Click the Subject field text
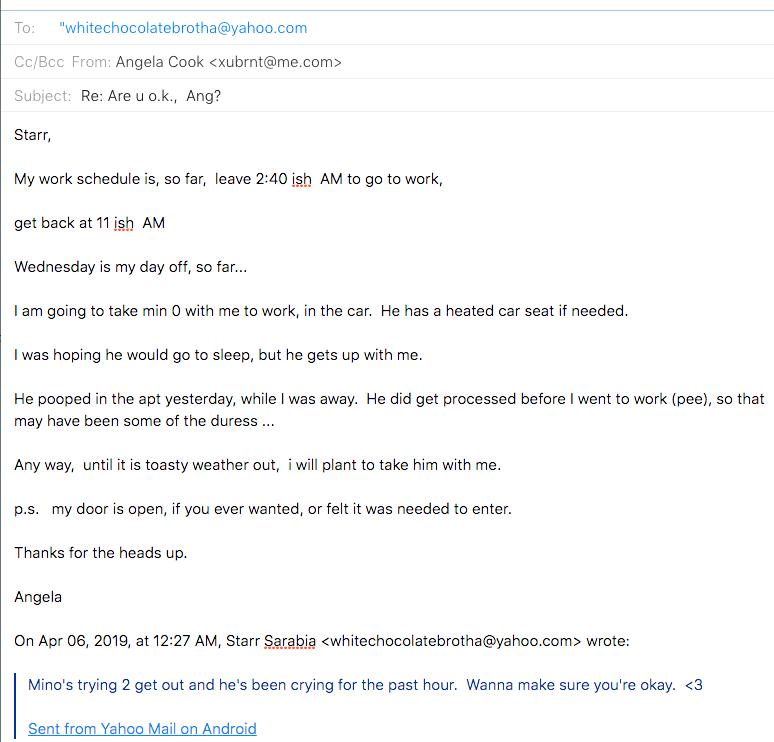This screenshot has height=742, width=774. 151,96
